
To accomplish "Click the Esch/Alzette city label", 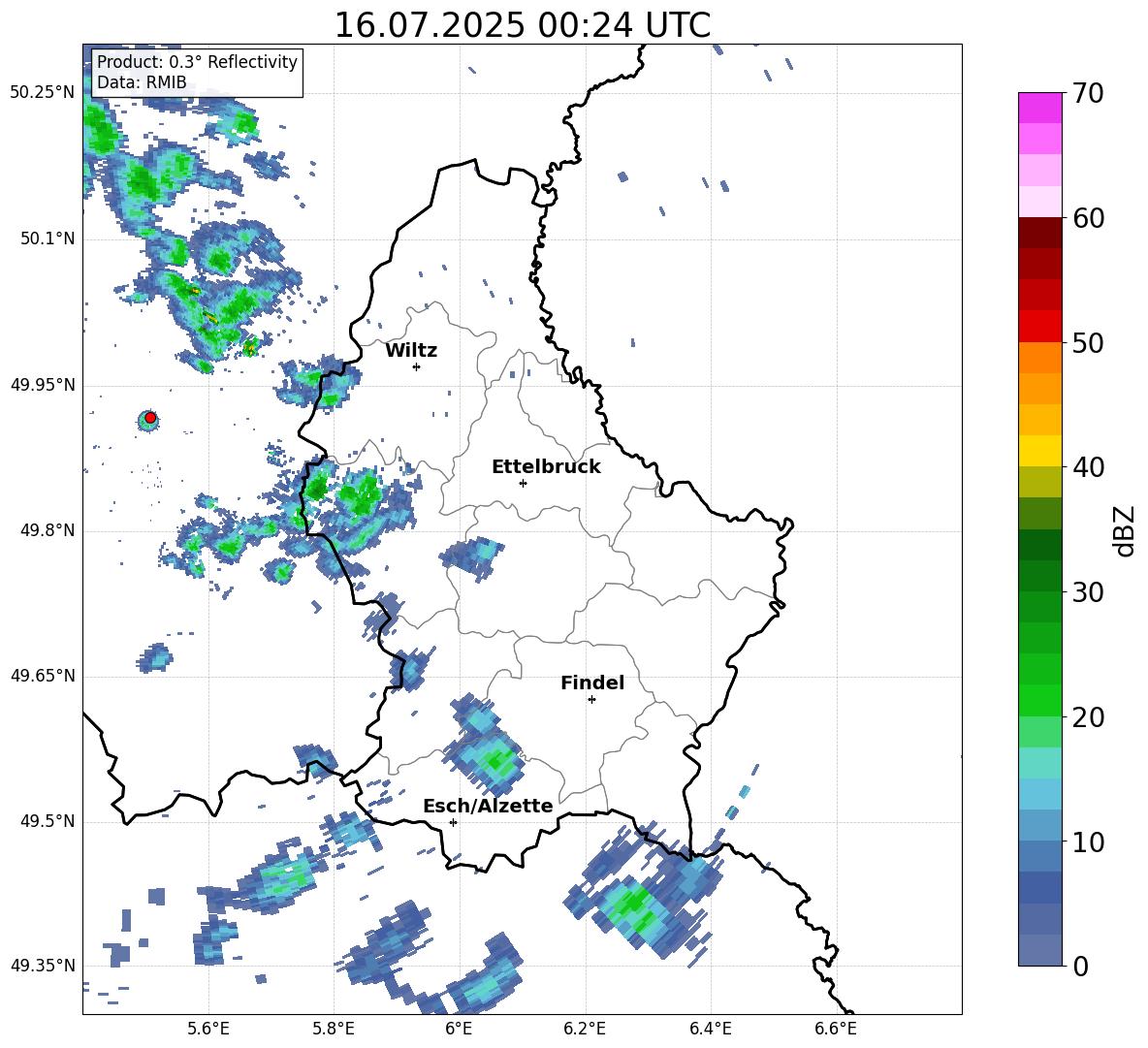I will pyautogui.click(x=489, y=806).
